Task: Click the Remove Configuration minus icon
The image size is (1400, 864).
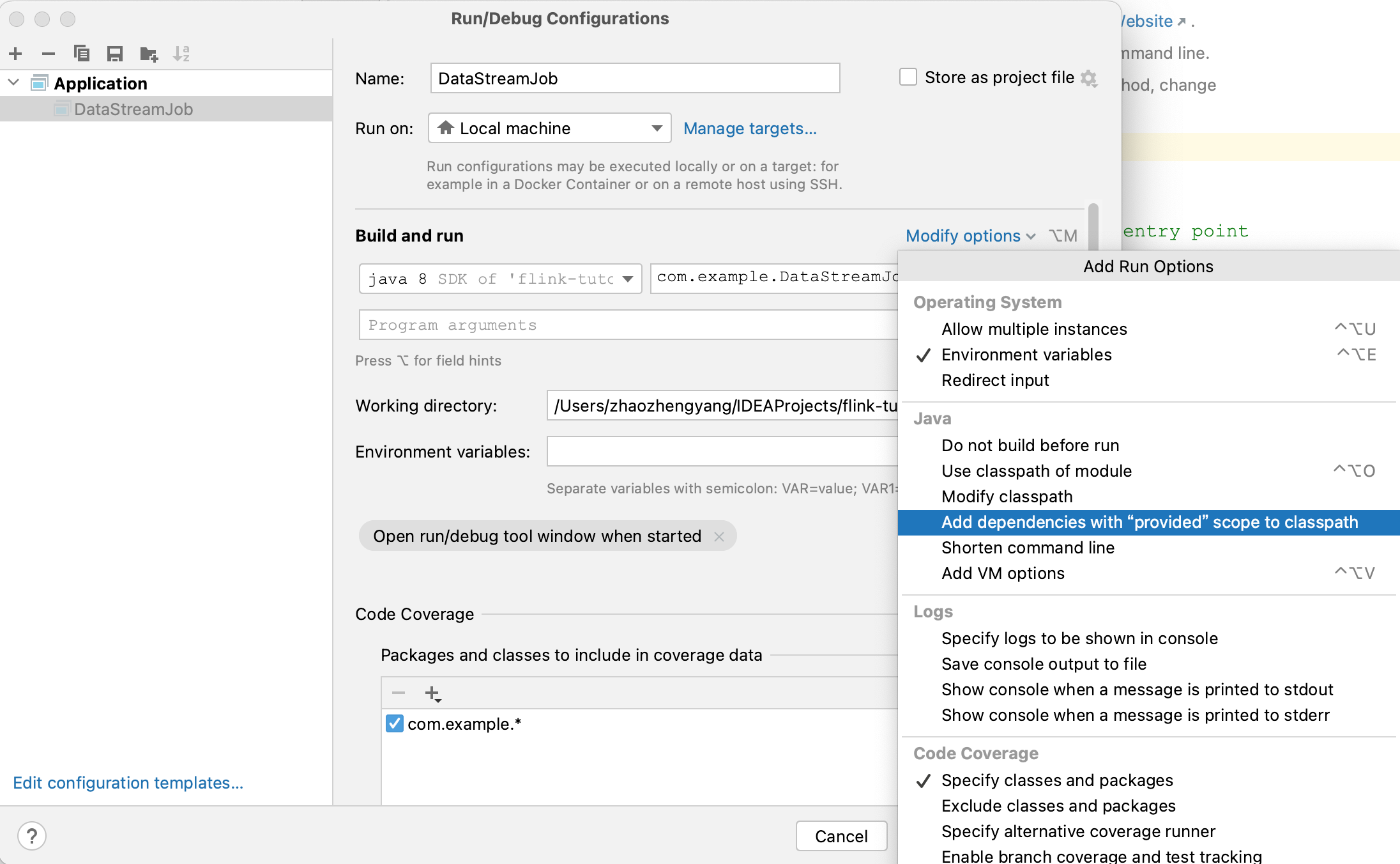Action: coord(49,54)
